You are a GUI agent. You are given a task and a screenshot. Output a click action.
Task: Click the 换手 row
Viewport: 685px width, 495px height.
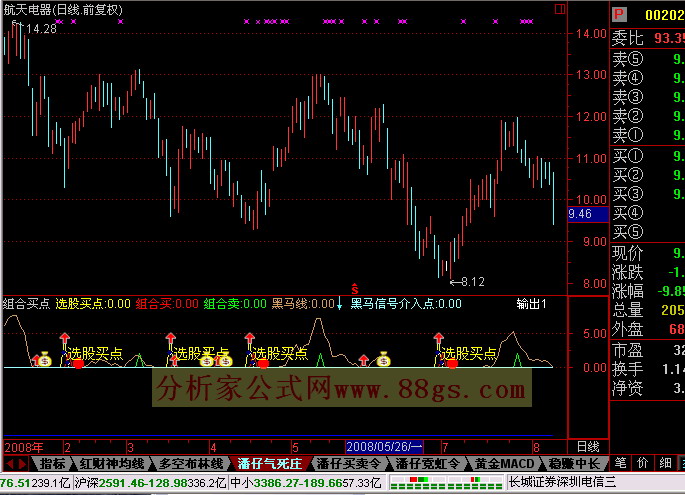click(x=647, y=369)
